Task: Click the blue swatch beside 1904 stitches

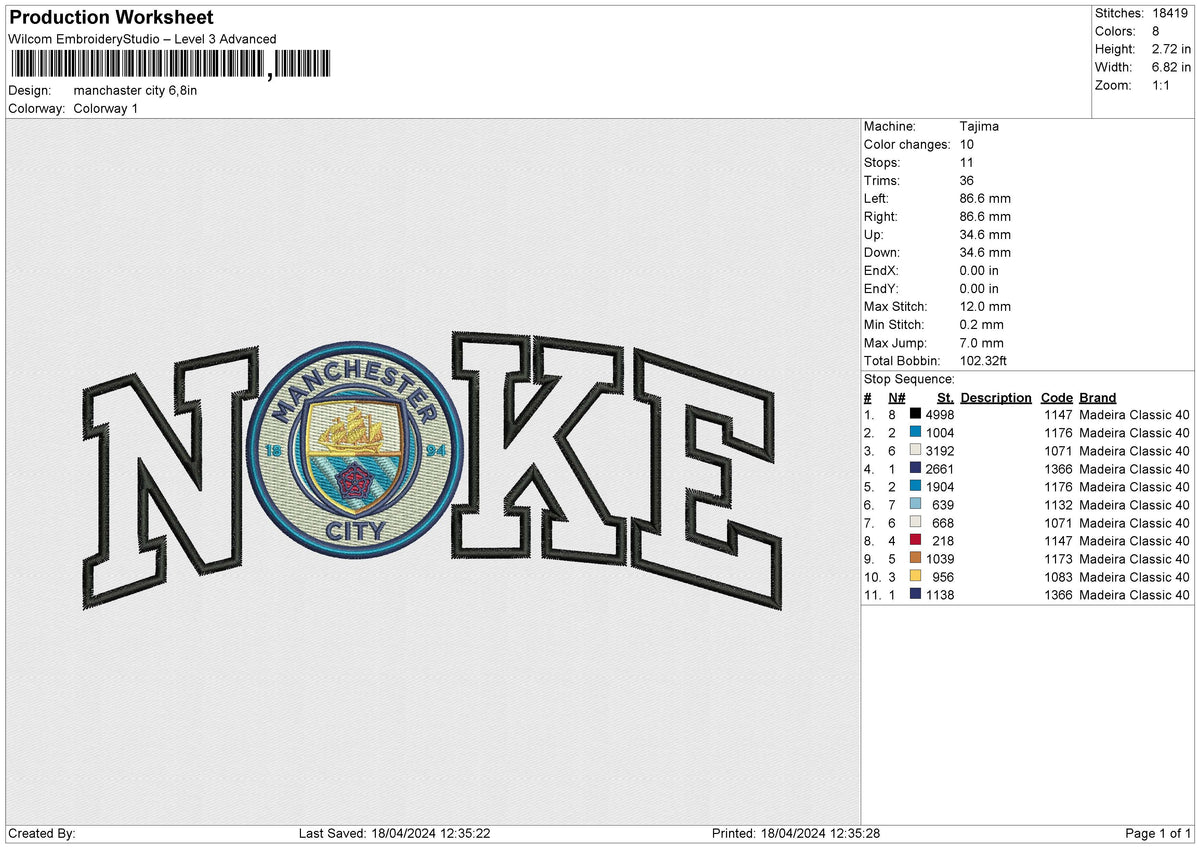Action: 915,485
